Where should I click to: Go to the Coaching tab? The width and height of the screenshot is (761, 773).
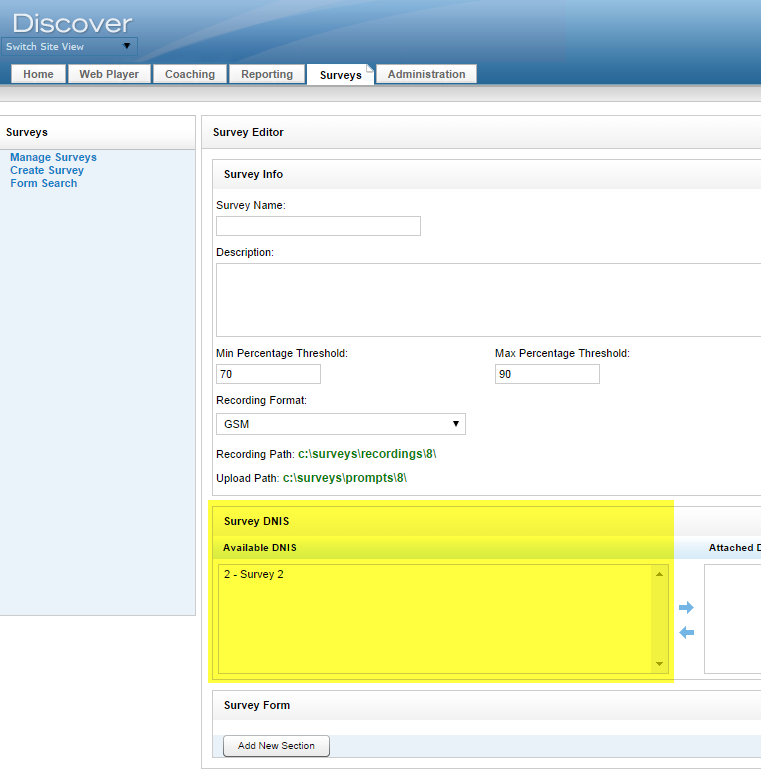(x=190, y=74)
